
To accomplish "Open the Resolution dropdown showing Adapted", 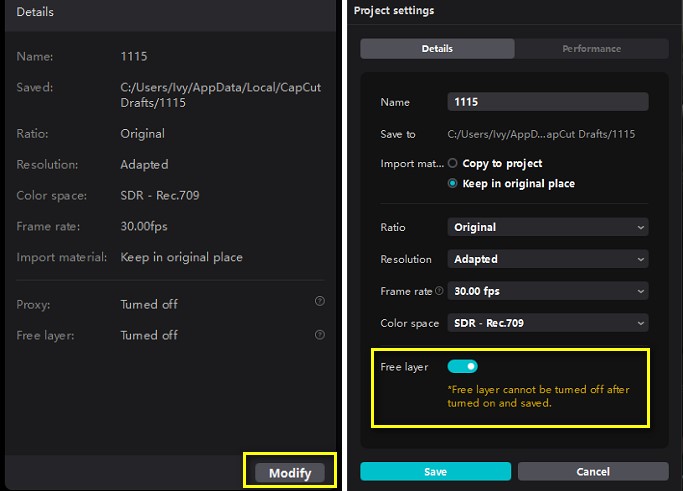I will coord(548,259).
